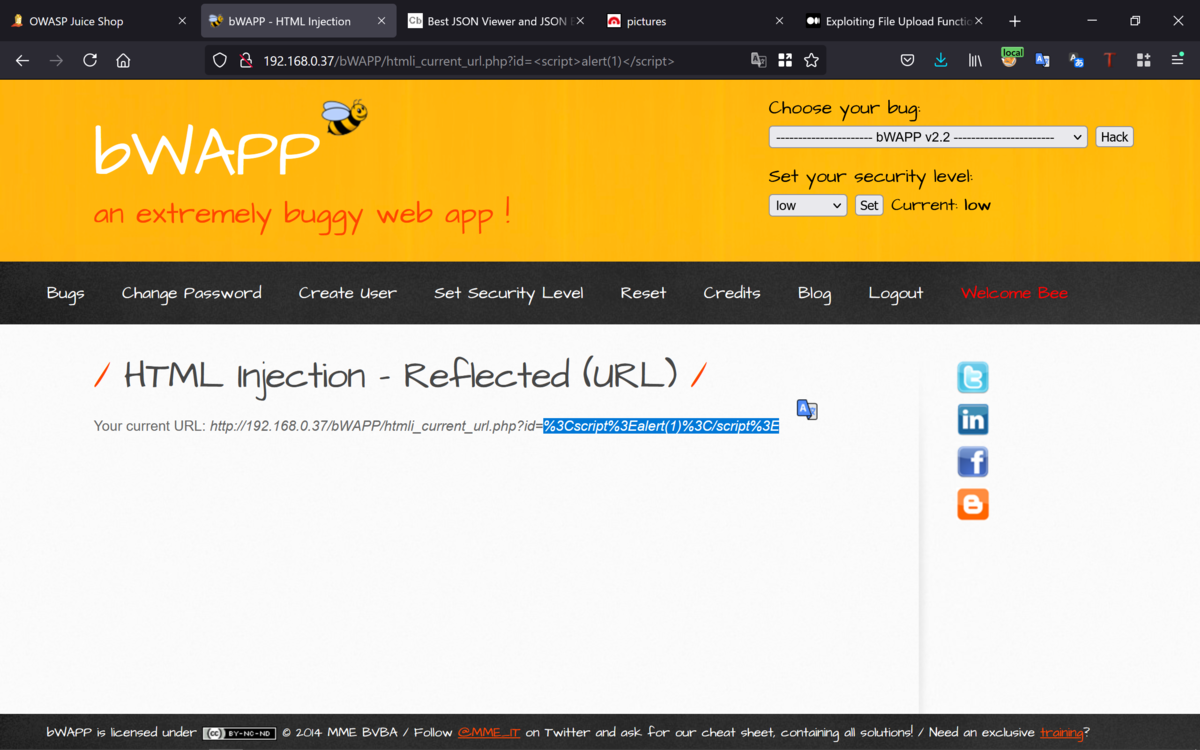Screen dimensions: 1200x750
Task: Bookmark this page with the star icon
Action: (811, 60)
